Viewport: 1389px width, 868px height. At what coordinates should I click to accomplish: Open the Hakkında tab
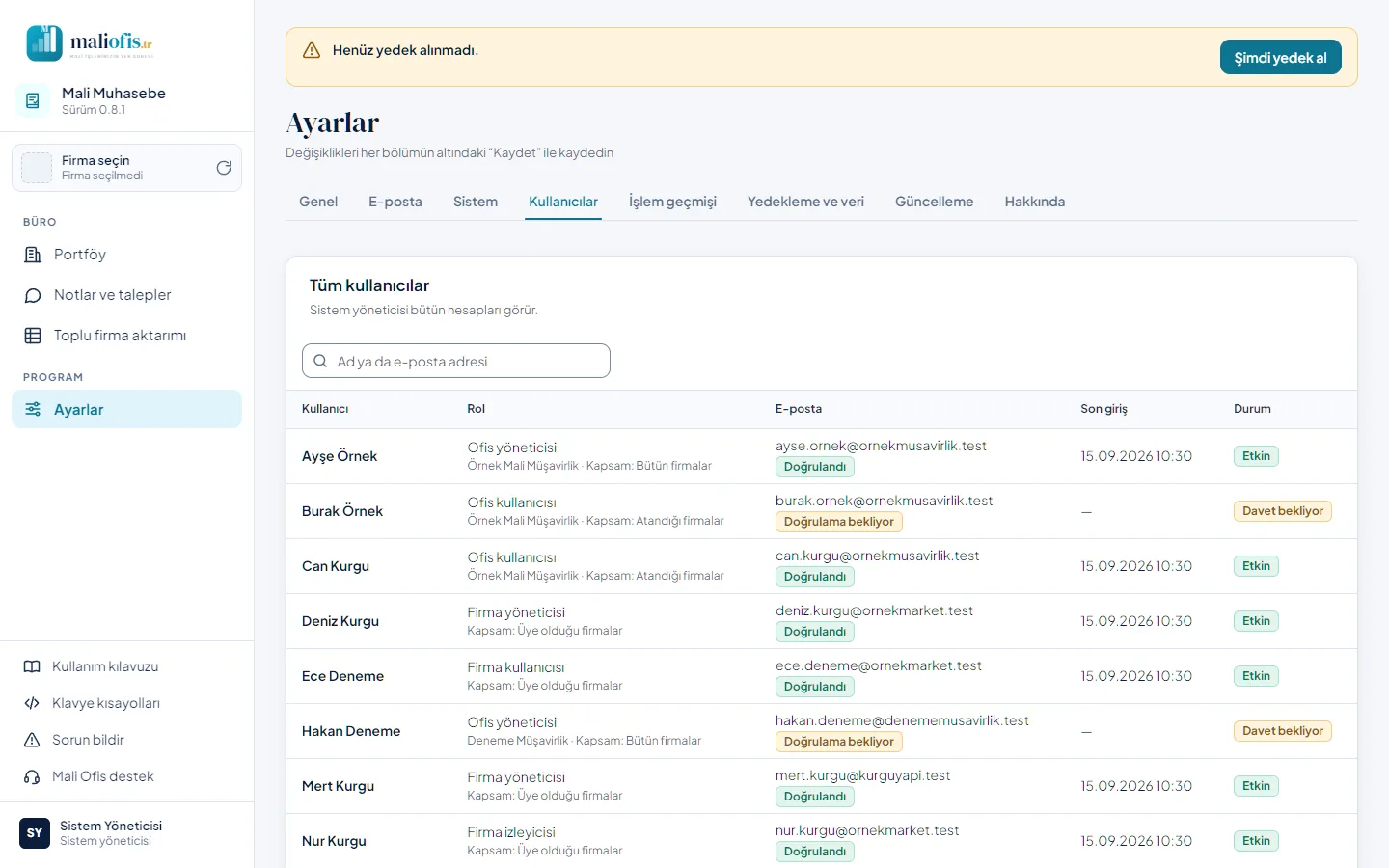click(1035, 202)
